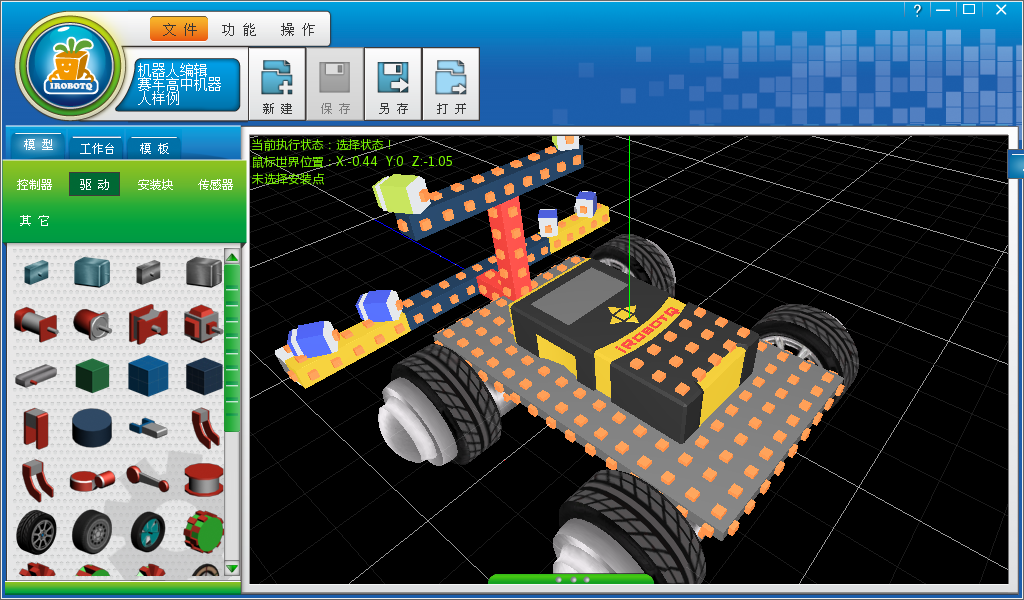1024x600 pixels.
Task: Expand the green bottom panel handle
Action: point(571,579)
